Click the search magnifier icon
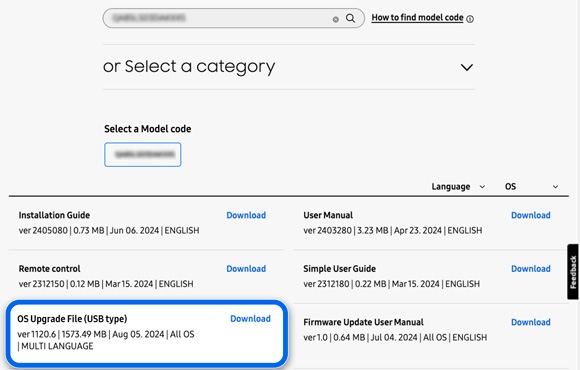Screen dimensions: 580x370 point(350,18)
